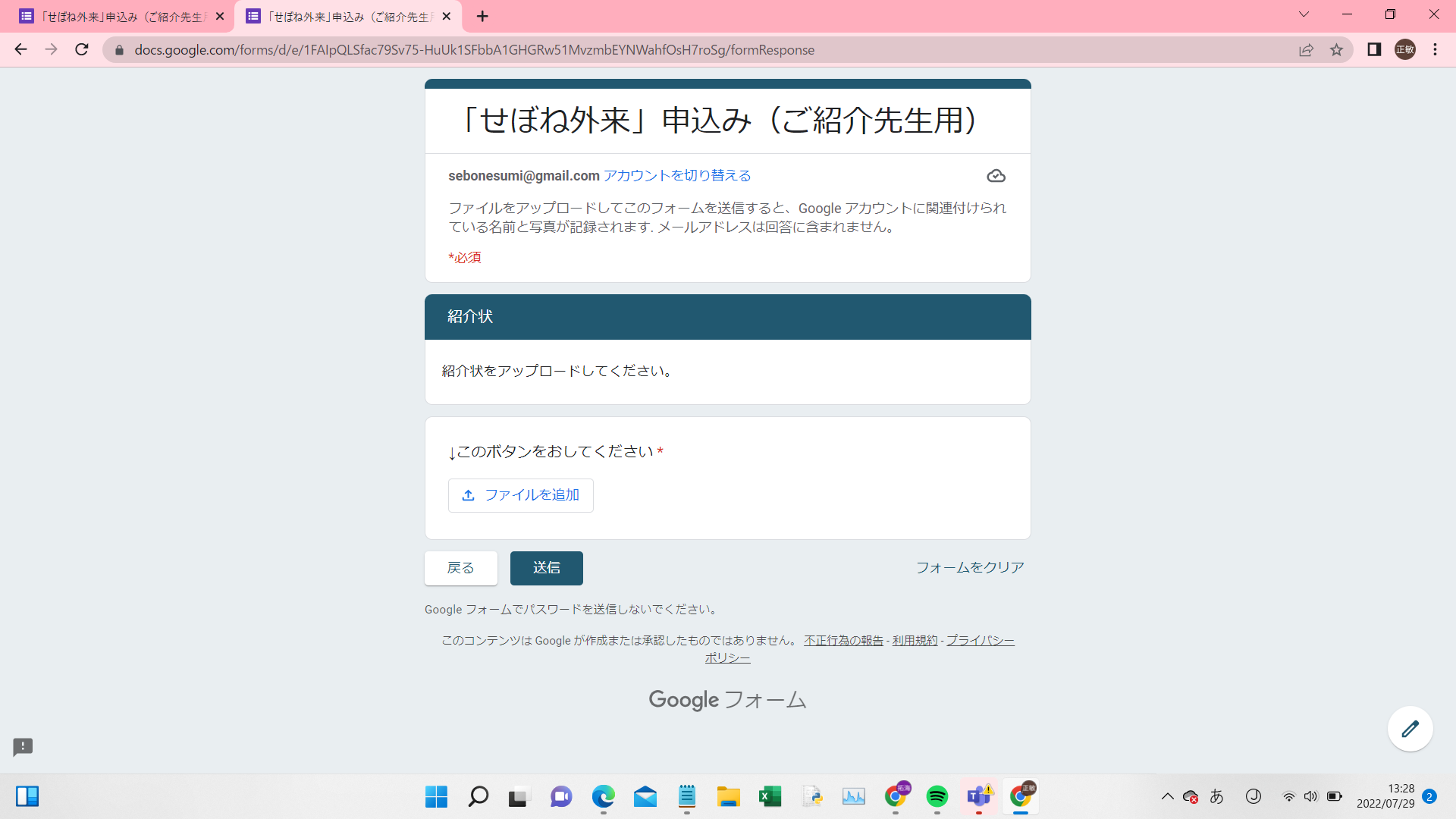Image resolution: width=1456 pixels, height=819 pixels.
Task: Close the second active せぼね外来 tab
Action: click(x=447, y=16)
